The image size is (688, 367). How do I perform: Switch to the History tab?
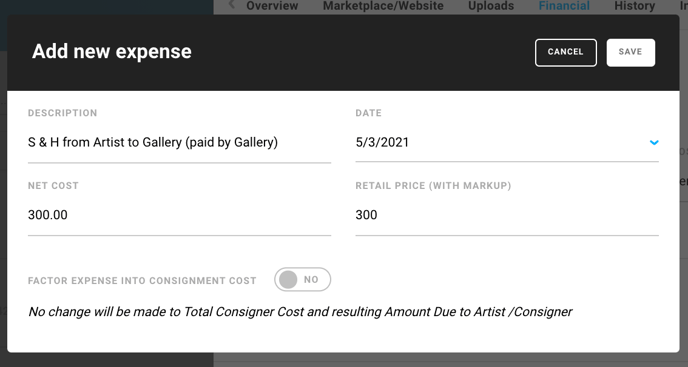click(634, 6)
